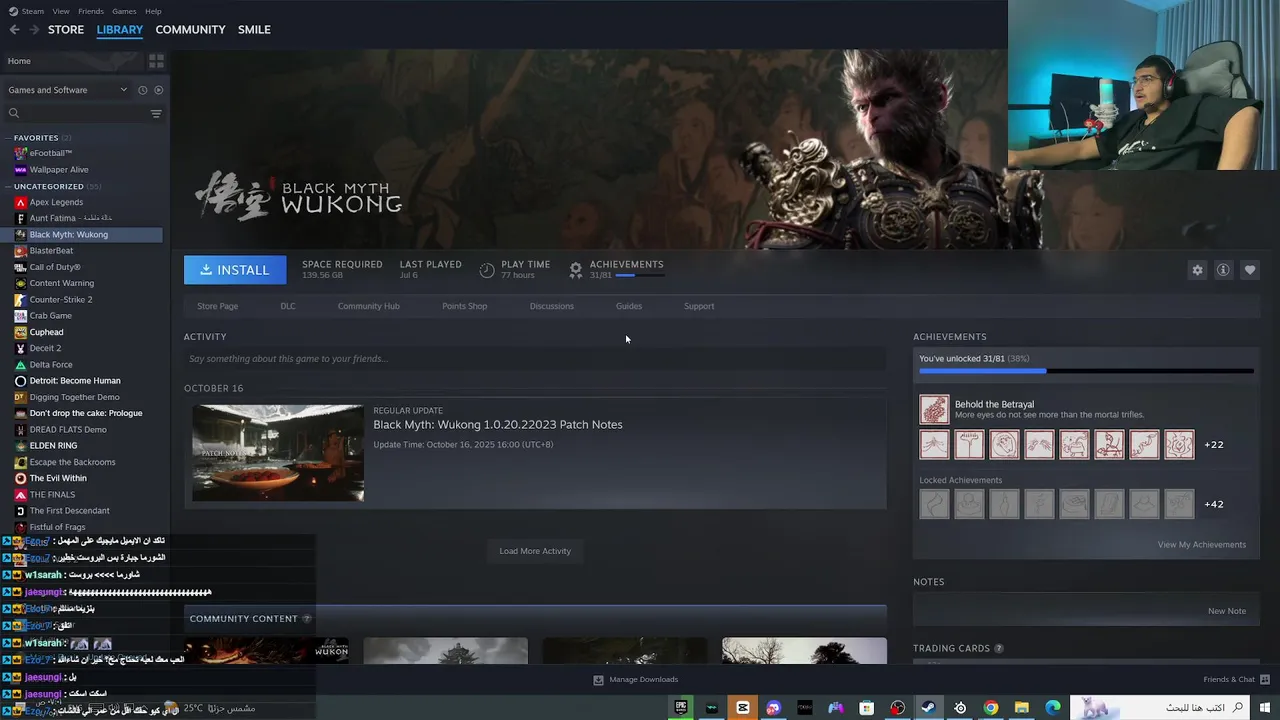Open the Help menu
This screenshot has height=720, width=1280.
point(153,11)
